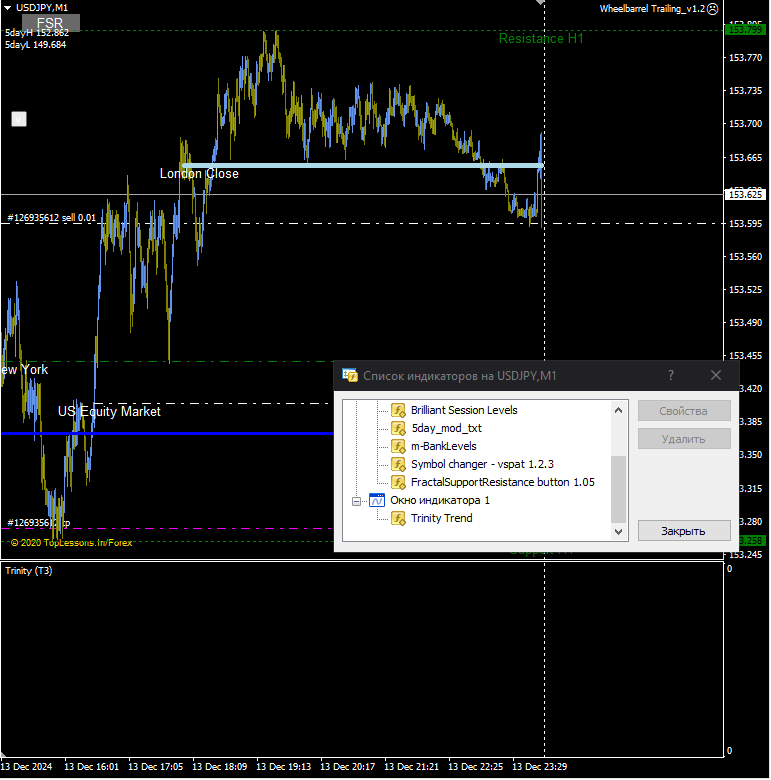This screenshot has width=771, height=780.
Task: Open the USDJPY,M1 chart dropdown arrow
Action: [8, 8]
